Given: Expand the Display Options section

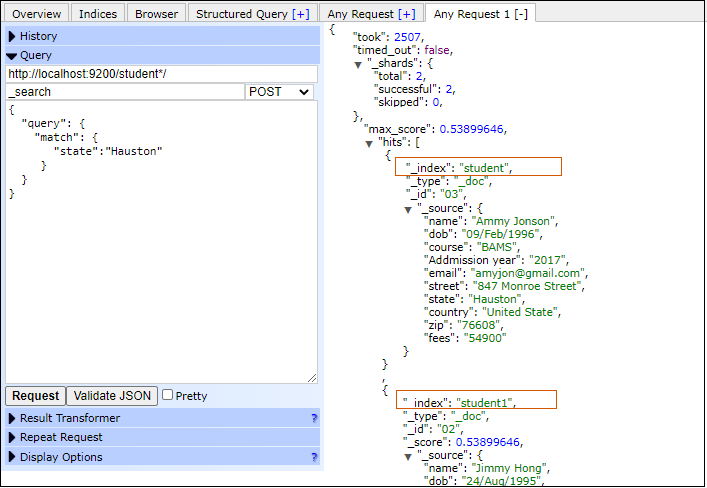Looking at the screenshot, I should tap(162, 457).
